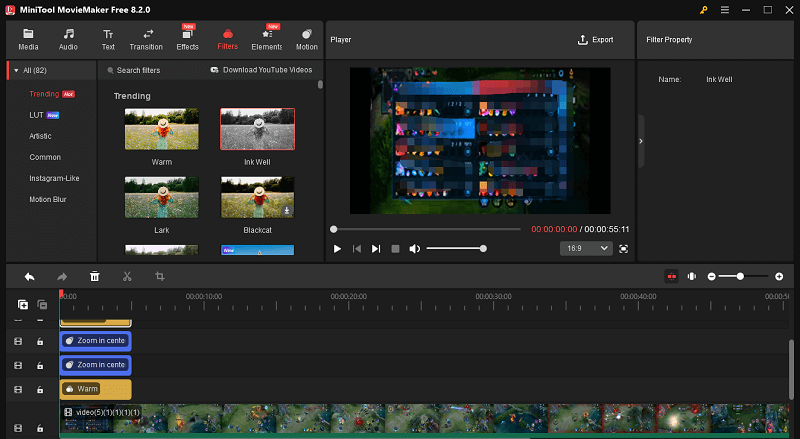Select the Warm filter thumbnail
Image resolution: width=800 pixels, height=439 pixels.
[162, 129]
